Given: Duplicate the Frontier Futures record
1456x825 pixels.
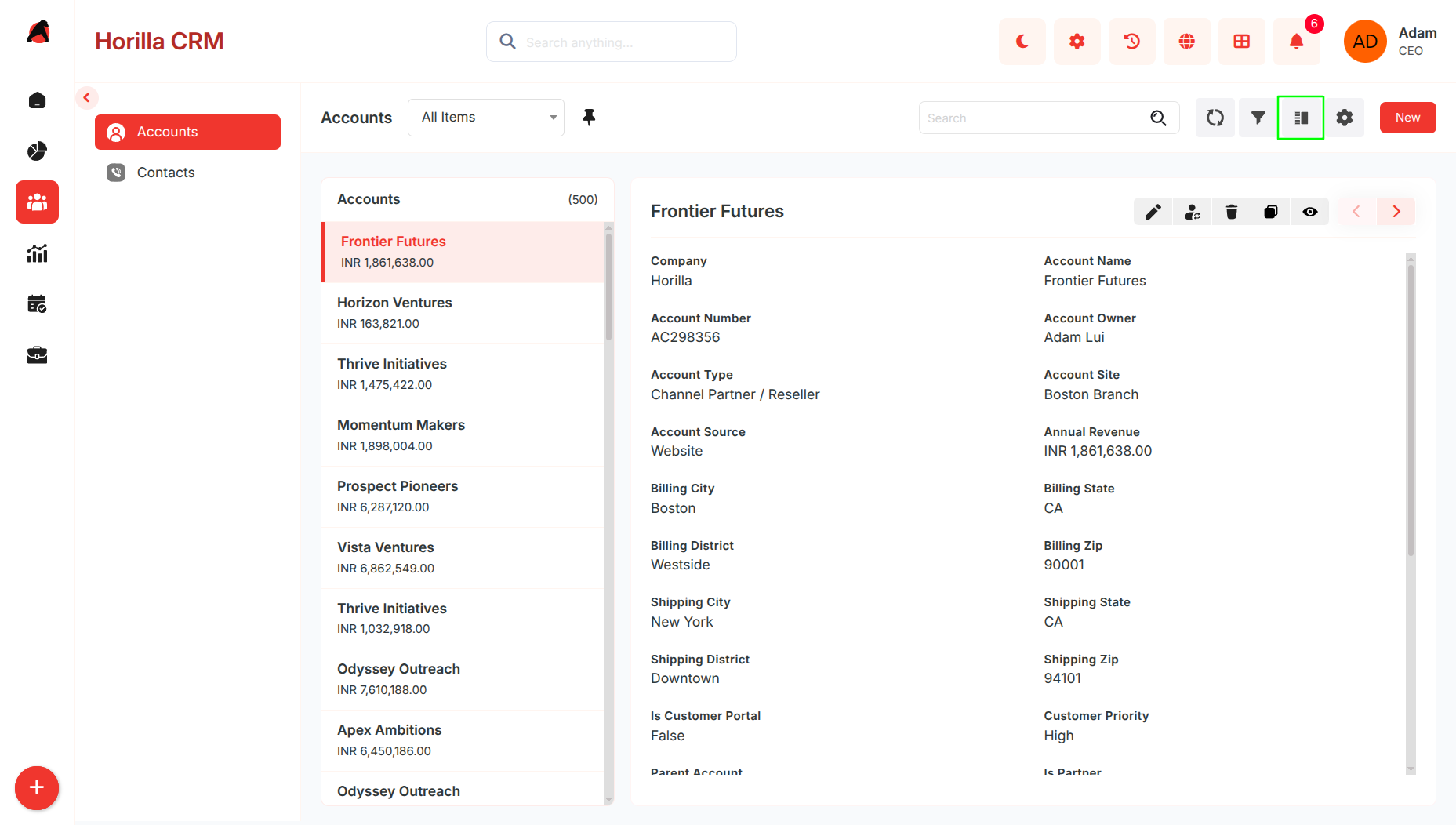Looking at the screenshot, I should (x=1271, y=212).
